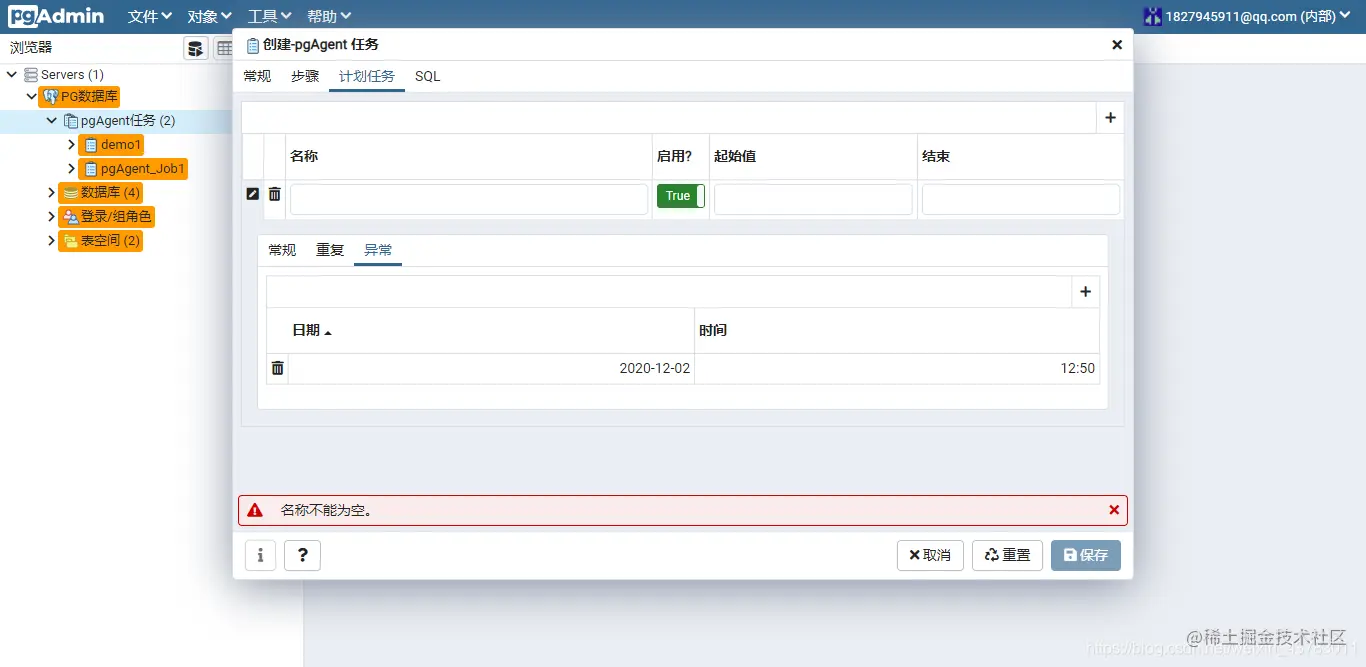Delete the schedule row with trash icon

coord(275,194)
